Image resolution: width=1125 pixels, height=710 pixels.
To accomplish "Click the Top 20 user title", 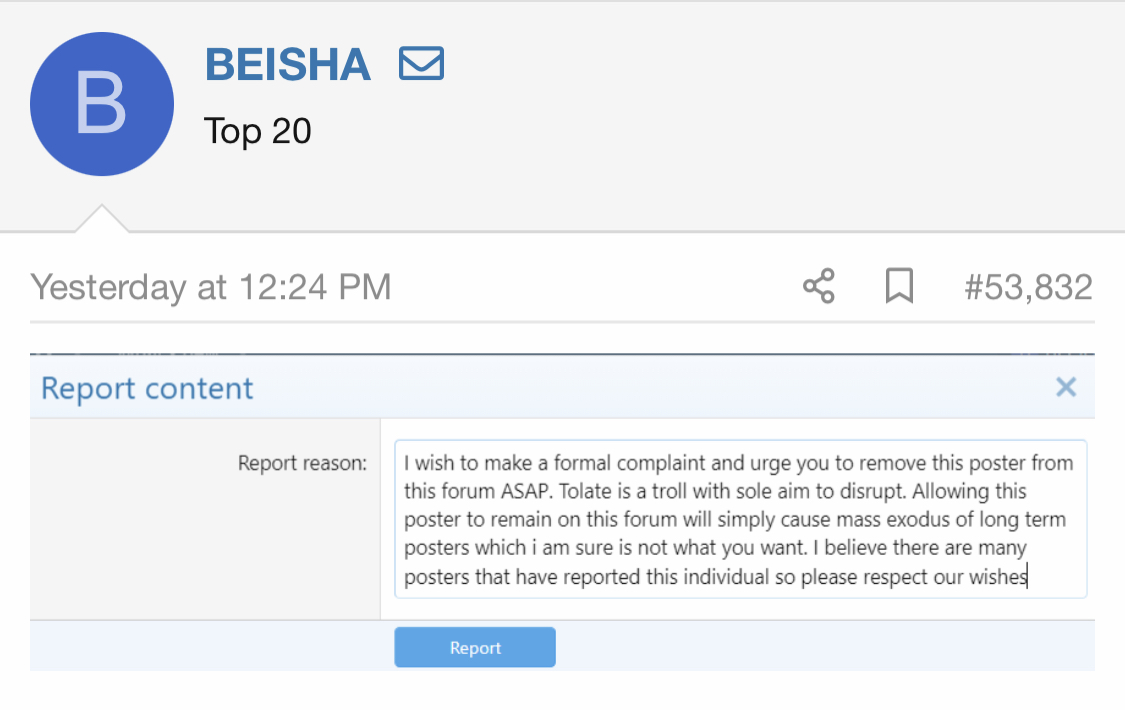I will [258, 131].
